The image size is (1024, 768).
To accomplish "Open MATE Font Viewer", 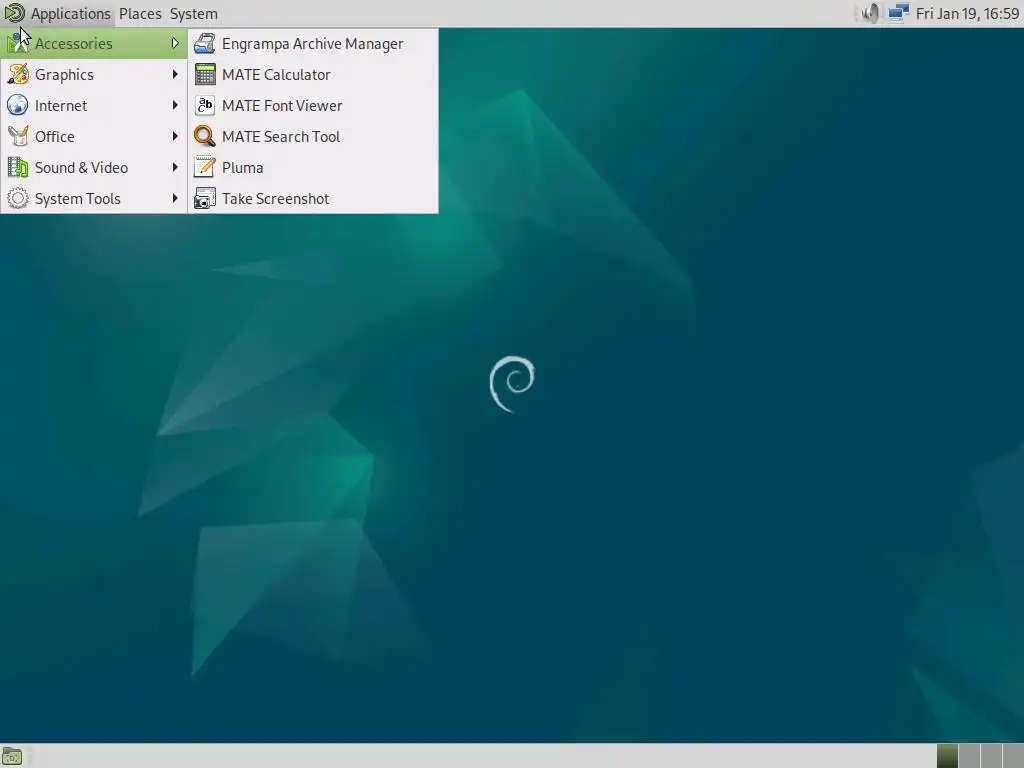I will [313, 106].
